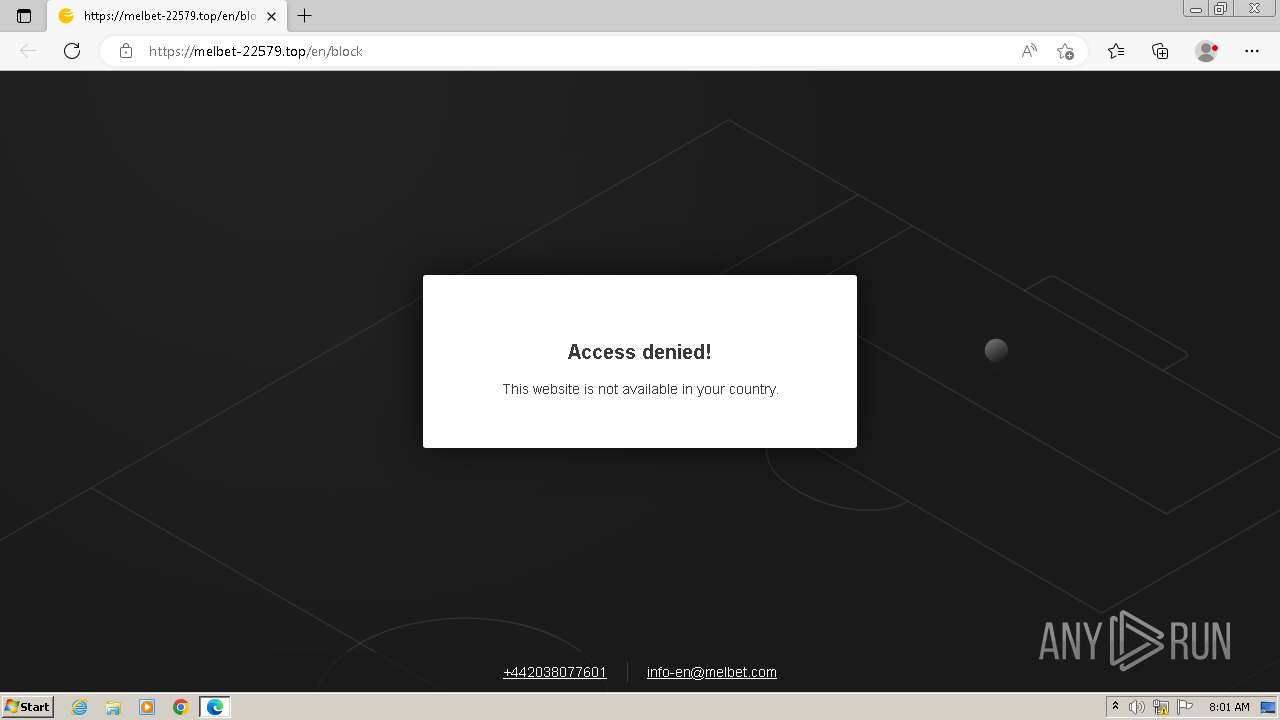Image resolution: width=1280 pixels, height=720 pixels.
Task: Open the Favorites list icon
Action: click(x=1116, y=51)
